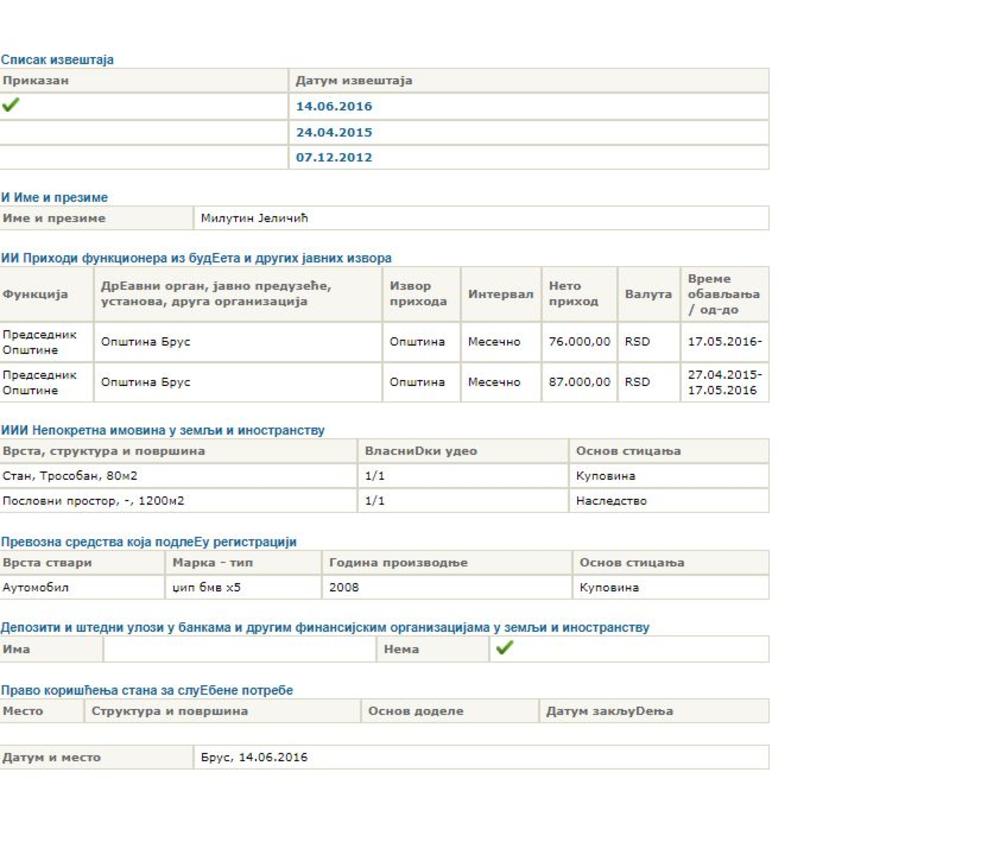Click the џип бмв x5 vehicle cell
Viewport: 1000px width, 861px height.
pyautogui.click(x=206, y=588)
